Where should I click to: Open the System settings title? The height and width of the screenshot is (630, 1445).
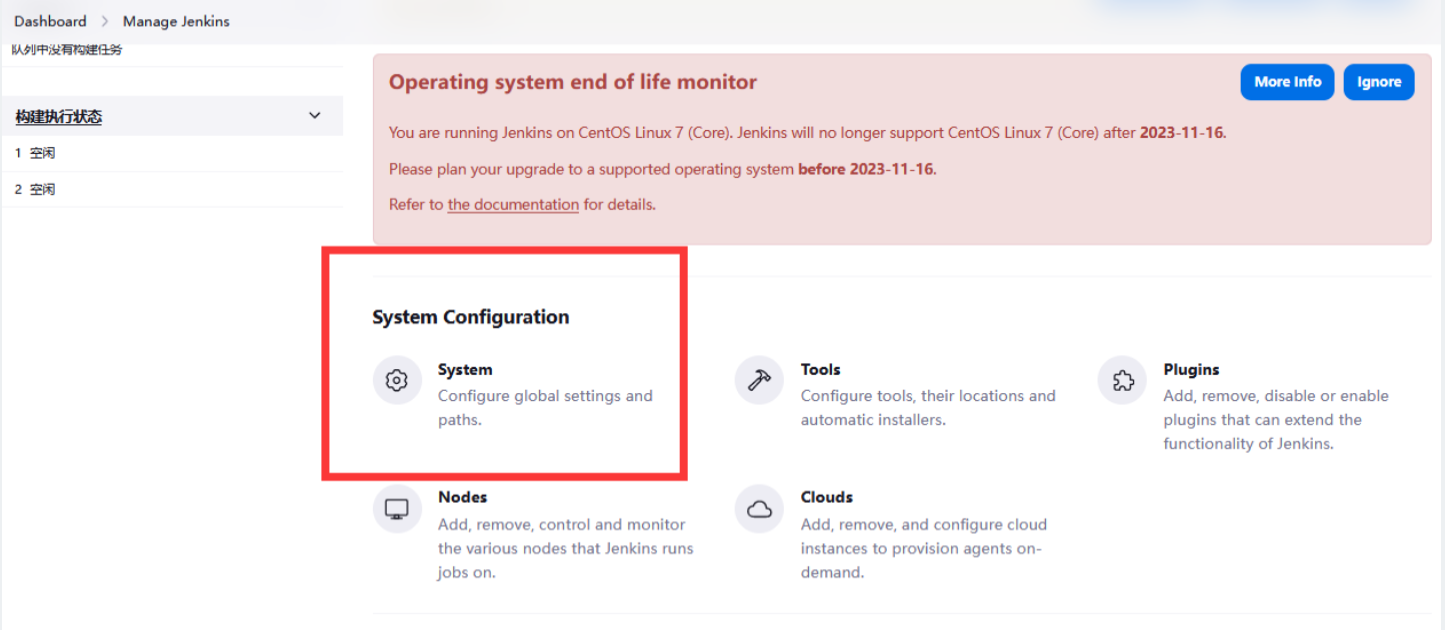[x=465, y=369]
